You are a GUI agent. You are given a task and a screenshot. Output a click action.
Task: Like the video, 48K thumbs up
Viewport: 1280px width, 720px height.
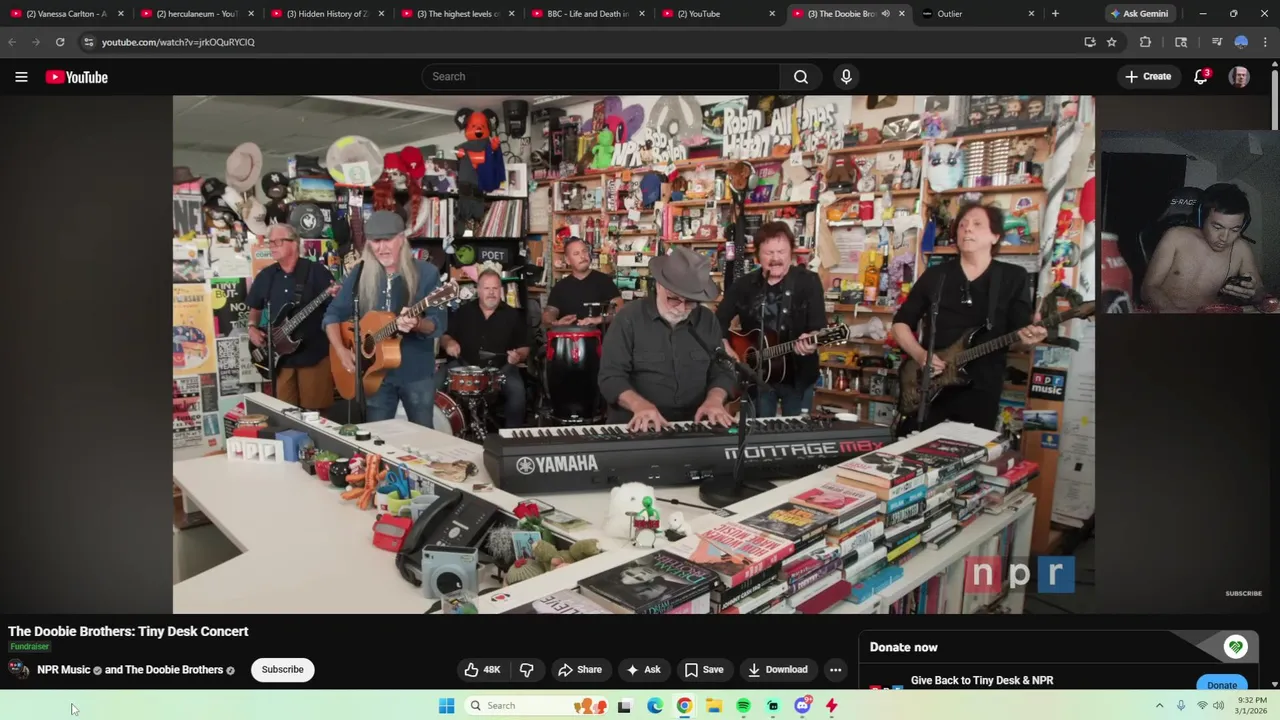pyautogui.click(x=482, y=670)
